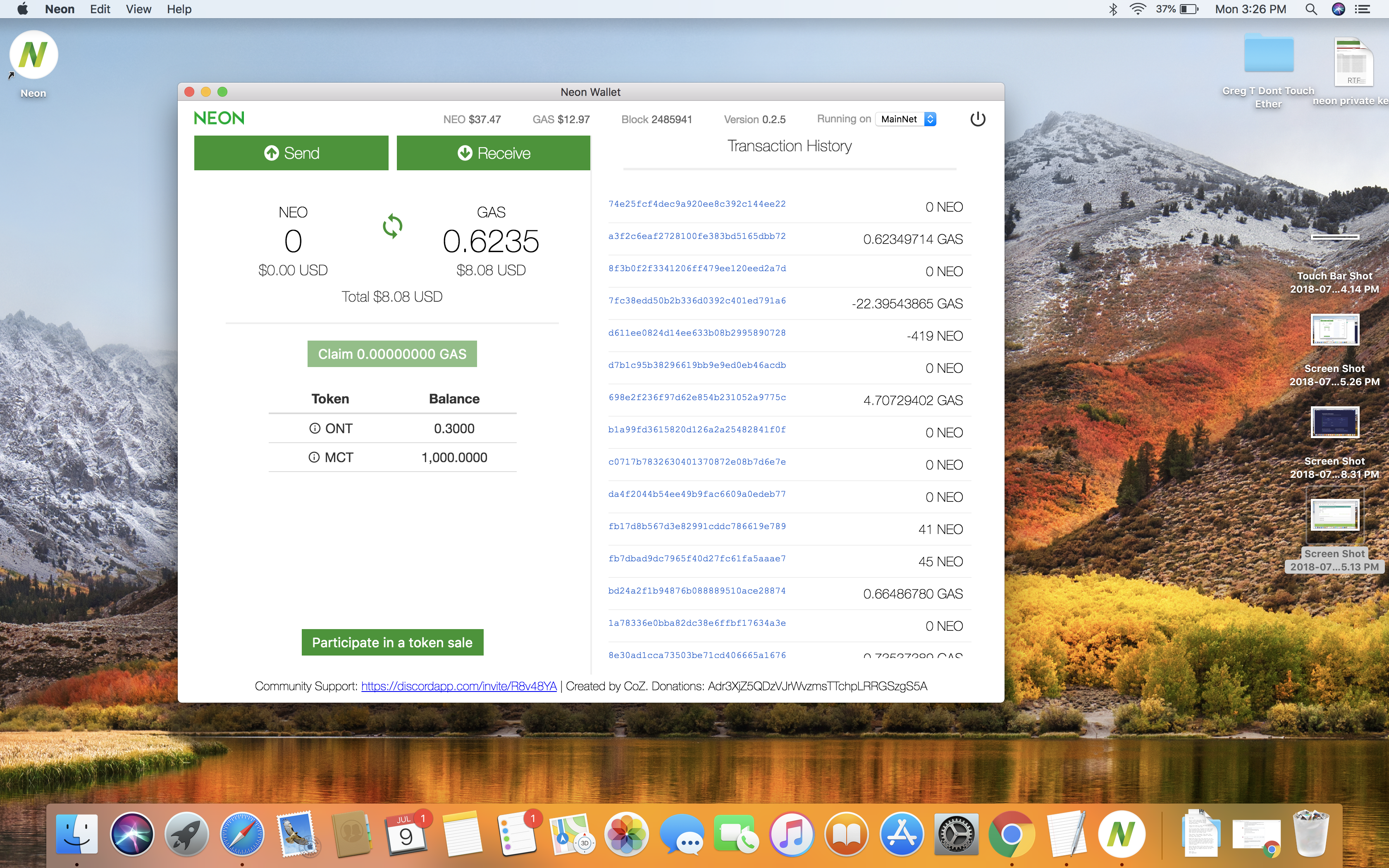Open System Preferences gear in dock
Image resolution: width=1389 pixels, height=868 pixels.
(x=956, y=834)
